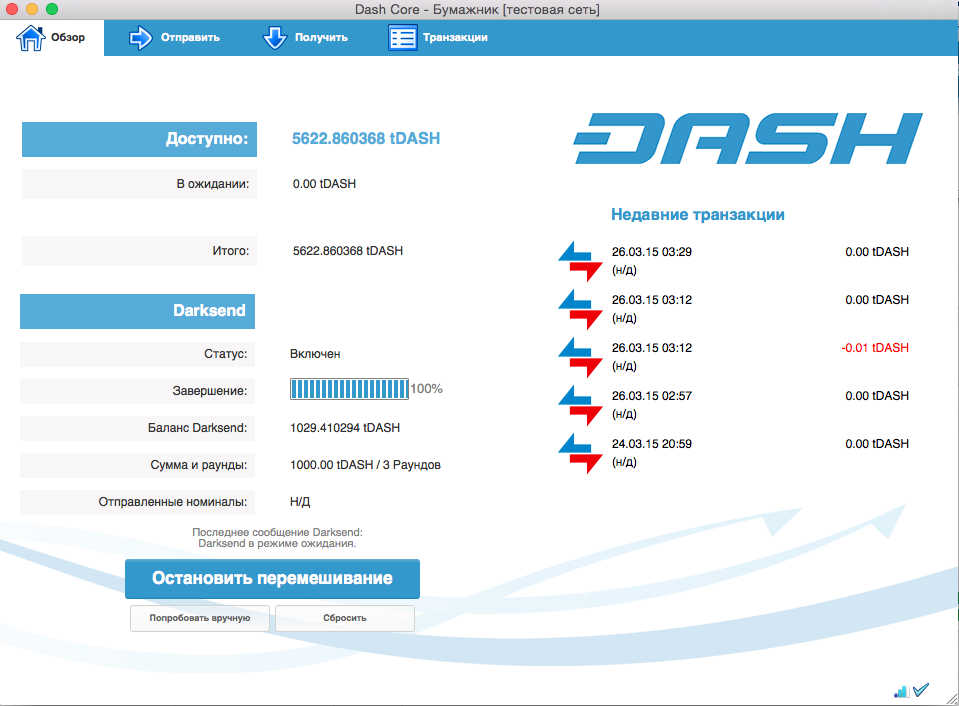Screen dimensions: 959x706
Task: Click 1000.00 tDASH / 3 Раундов value
Action: (x=365, y=465)
